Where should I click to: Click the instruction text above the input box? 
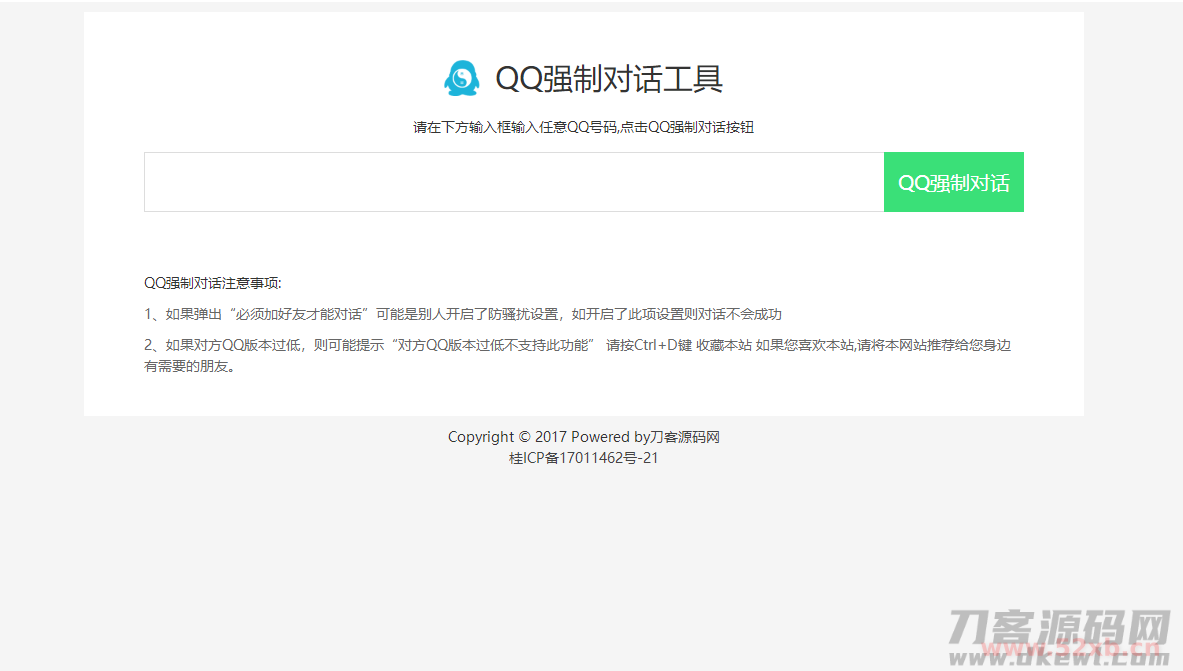(583, 127)
